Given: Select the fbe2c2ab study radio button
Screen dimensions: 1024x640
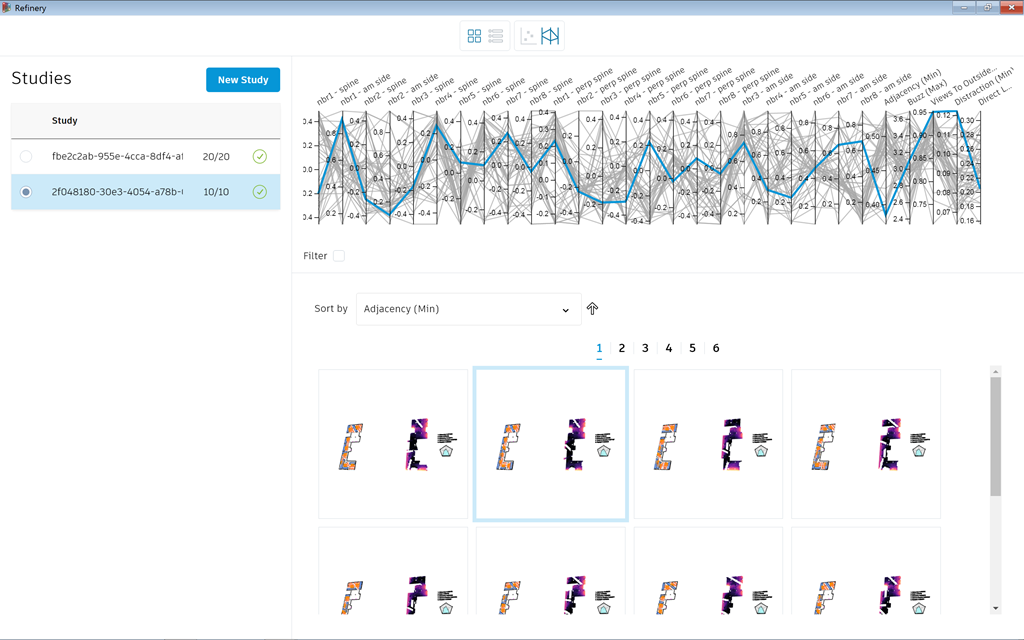Looking at the screenshot, I should 26,156.
